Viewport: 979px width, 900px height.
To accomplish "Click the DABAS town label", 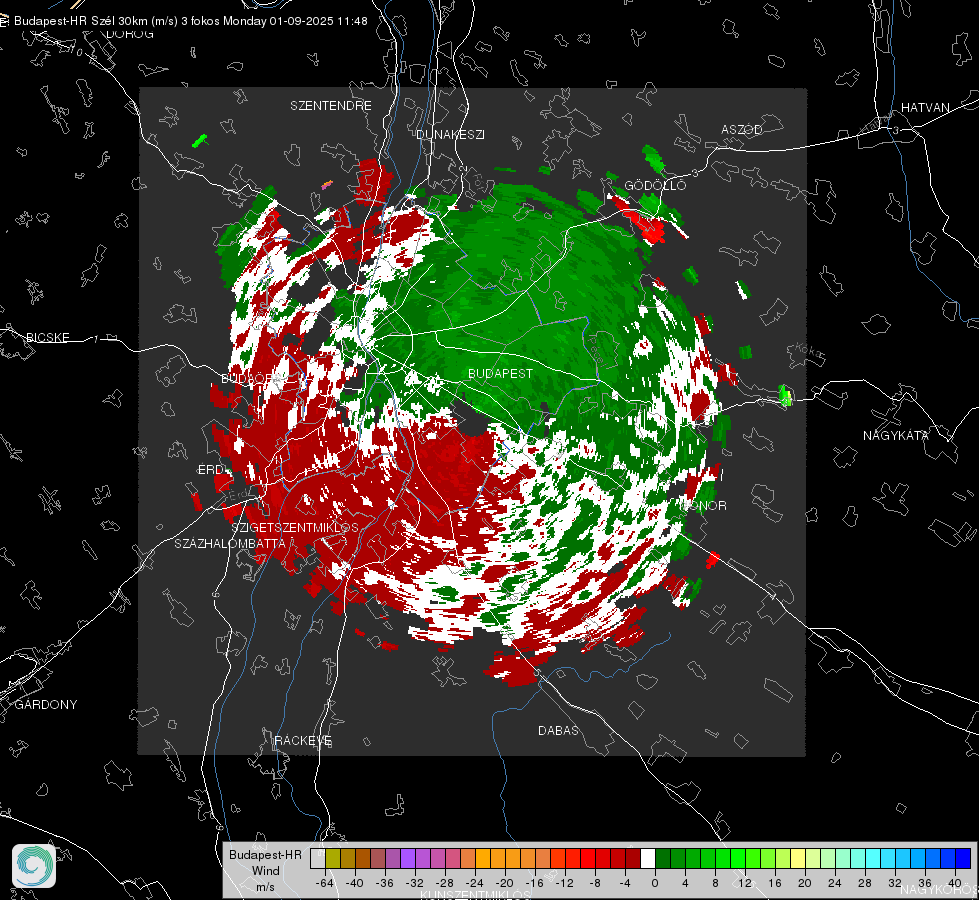I will pos(559,730).
